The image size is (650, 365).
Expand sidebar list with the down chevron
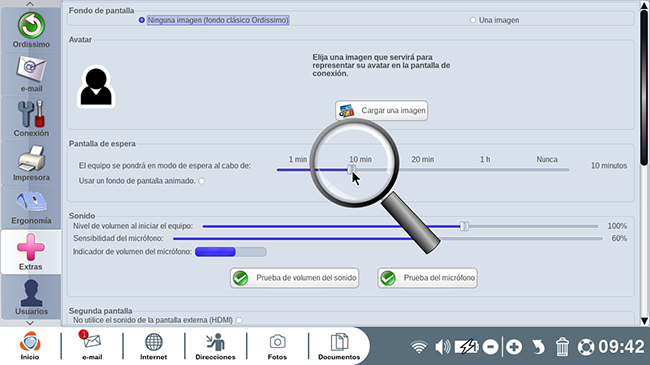pos(30,323)
